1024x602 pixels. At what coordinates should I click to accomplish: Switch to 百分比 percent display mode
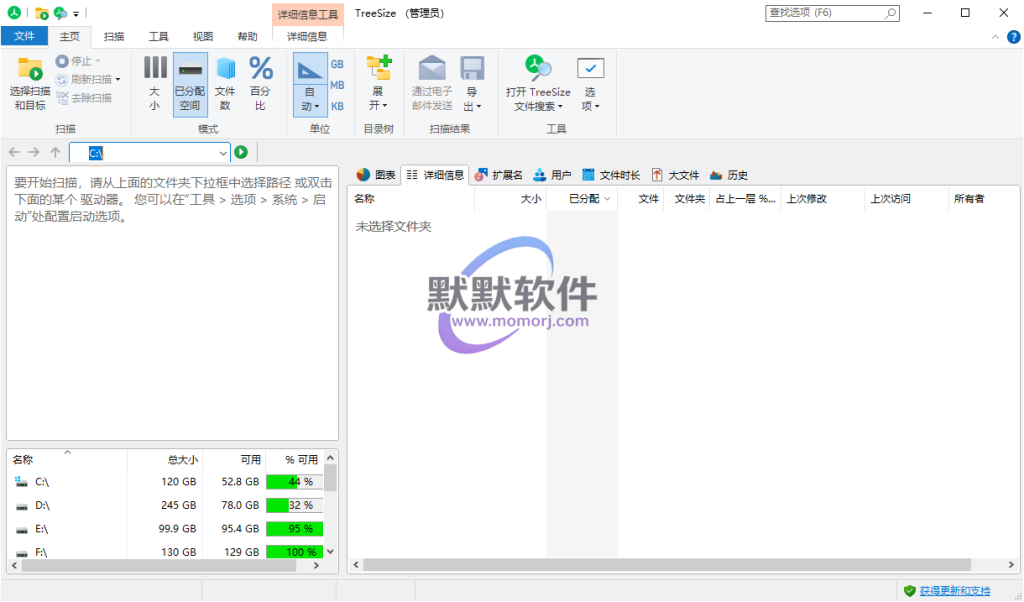[x=260, y=69]
